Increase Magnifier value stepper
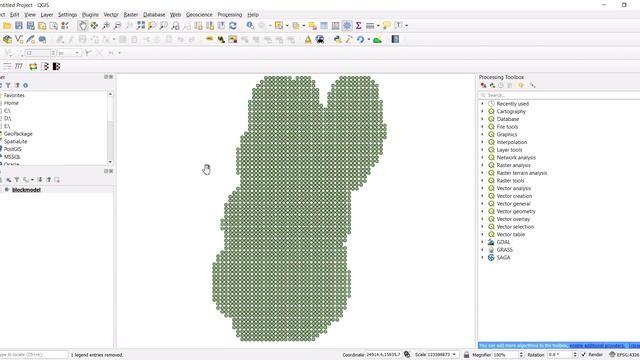 click(x=521, y=353)
